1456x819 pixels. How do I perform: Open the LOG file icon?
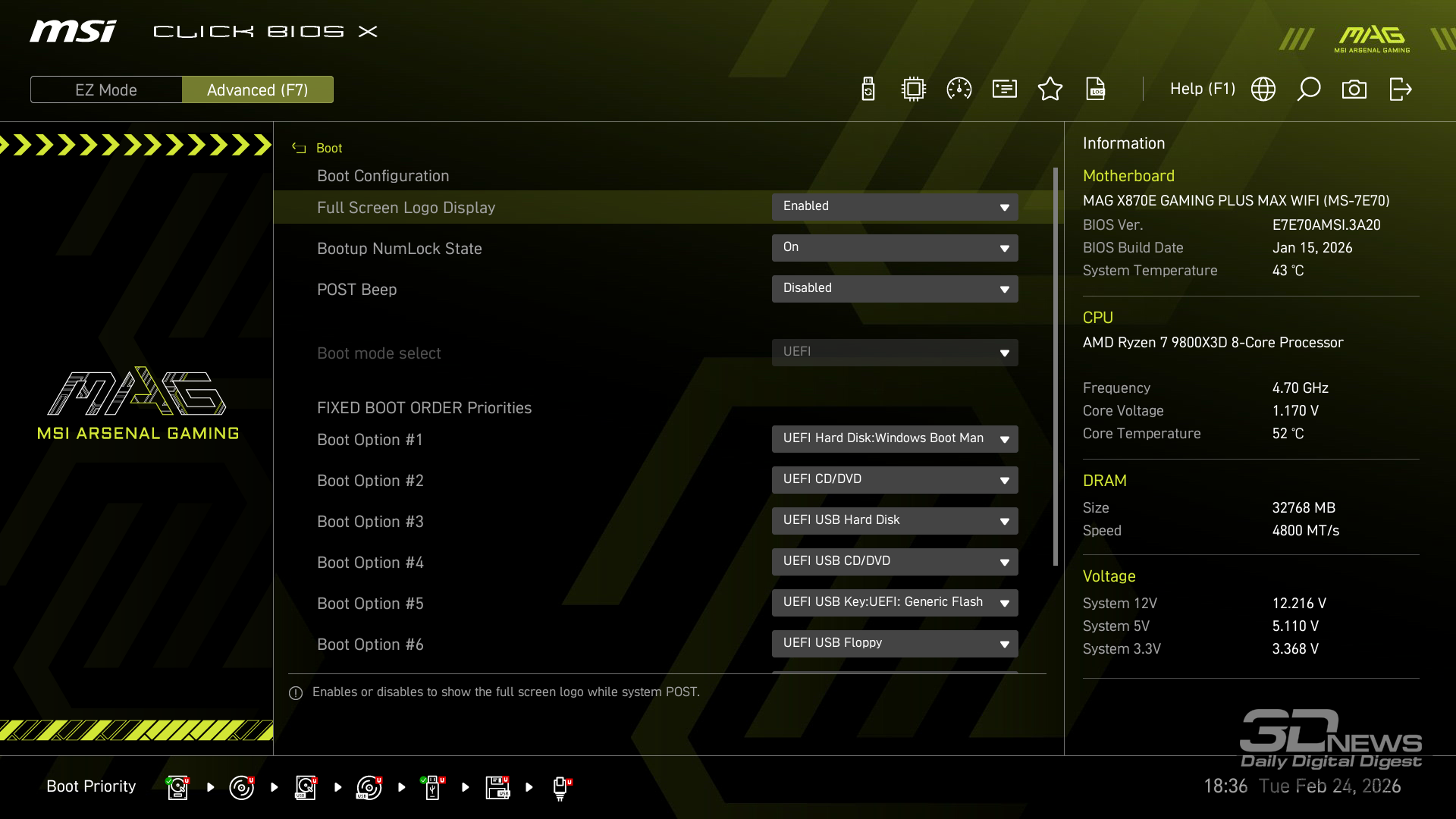(1096, 89)
